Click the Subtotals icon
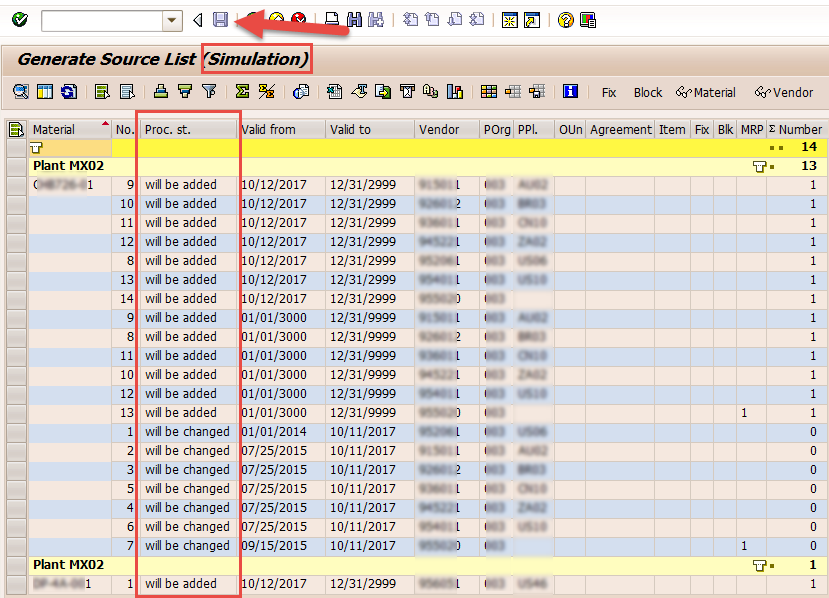The image size is (829, 598). pos(266,92)
